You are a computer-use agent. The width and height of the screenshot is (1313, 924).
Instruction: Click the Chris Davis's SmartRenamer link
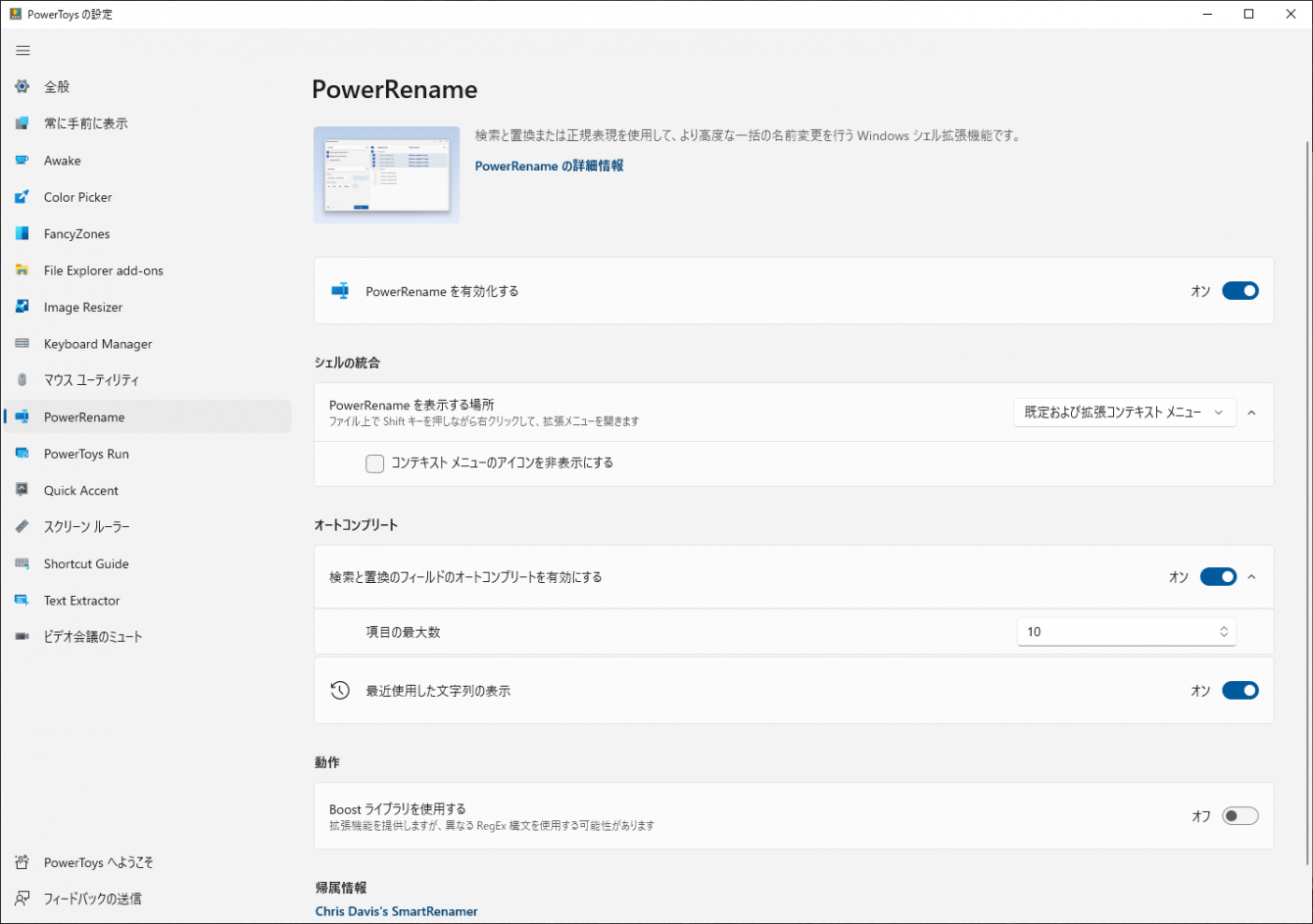(x=396, y=910)
